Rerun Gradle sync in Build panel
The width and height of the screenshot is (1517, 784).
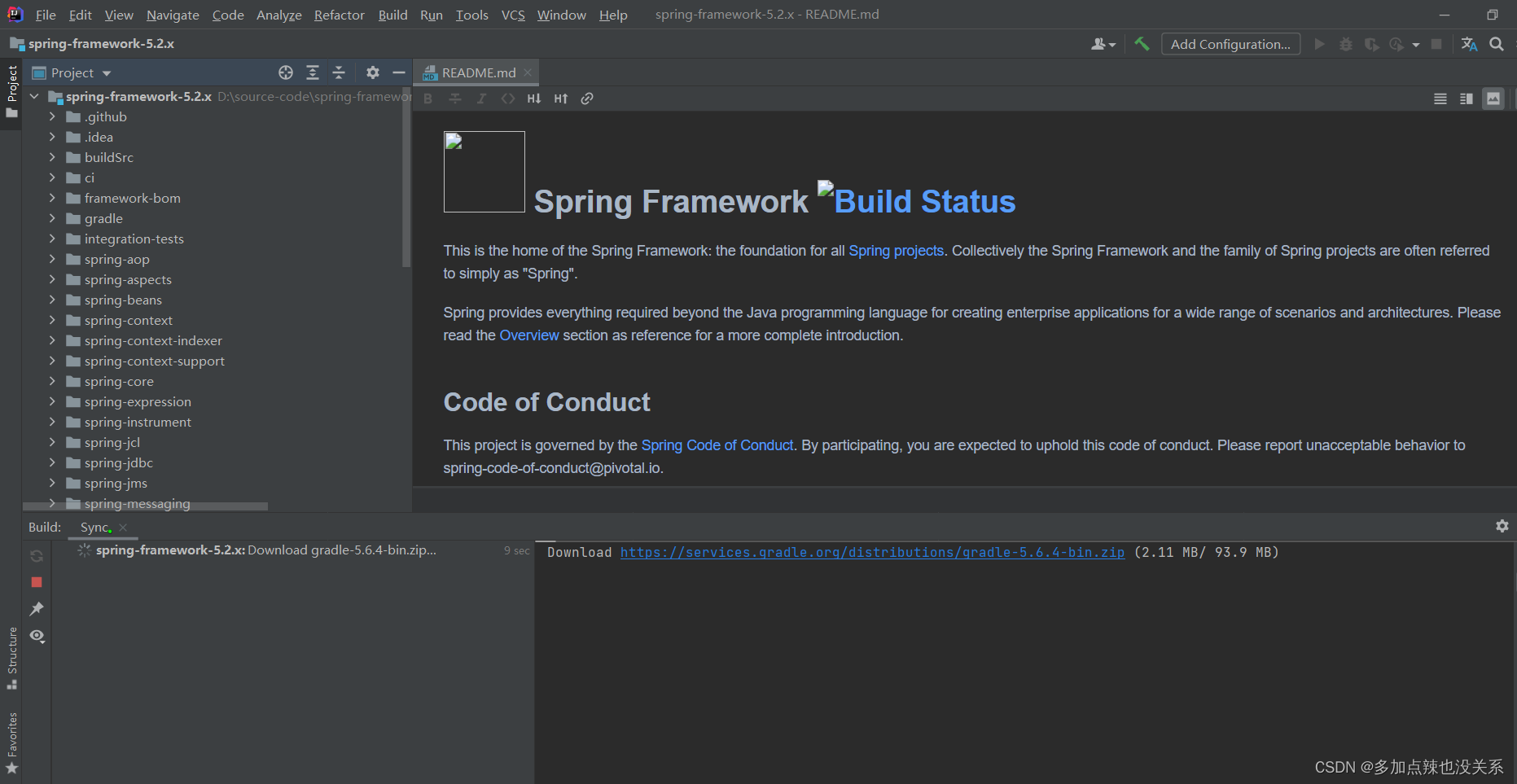click(37, 556)
